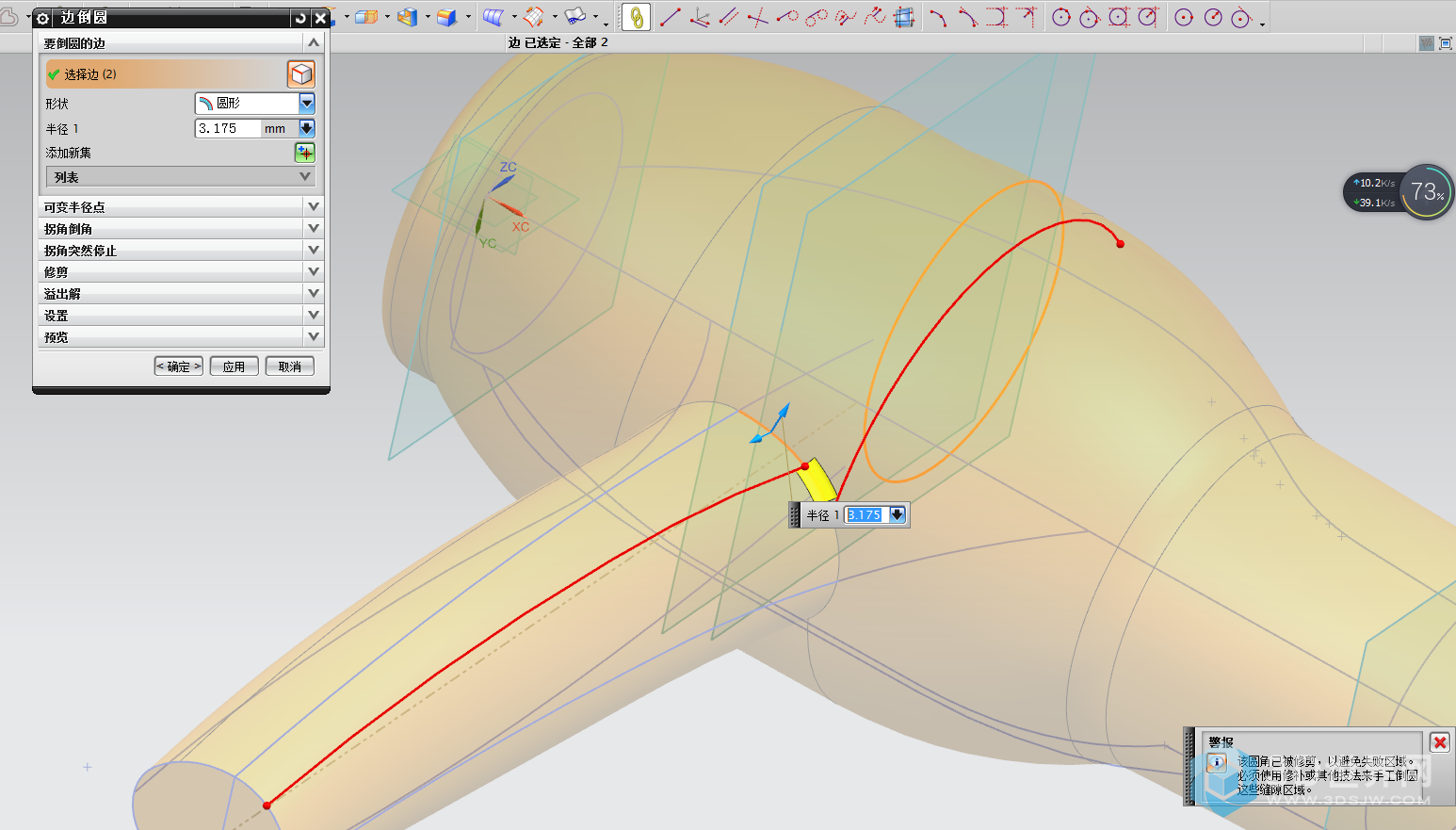Screen dimensions: 1456x830
Task: Expand the 设置 section
Action: tap(182, 315)
